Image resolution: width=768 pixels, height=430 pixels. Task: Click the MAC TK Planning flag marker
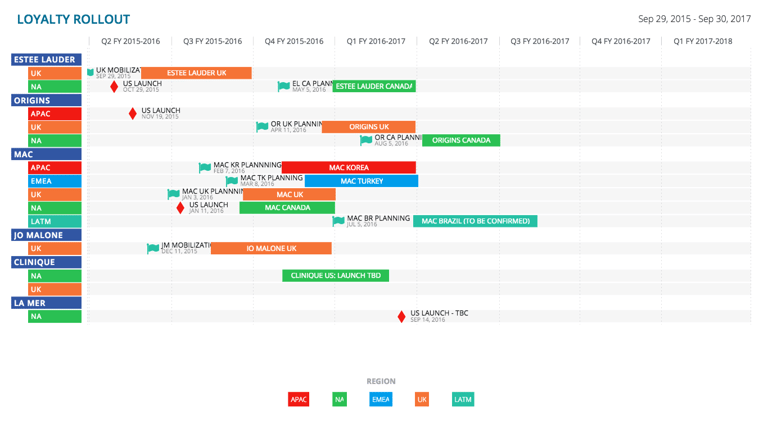tap(232, 181)
